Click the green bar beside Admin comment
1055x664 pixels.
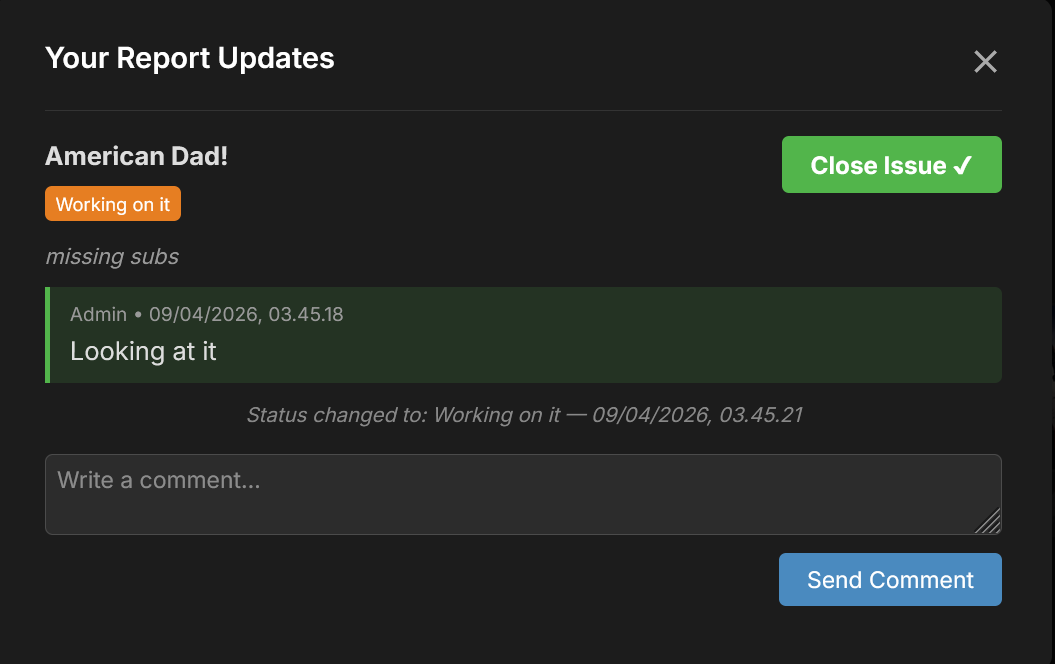[47, 335]
